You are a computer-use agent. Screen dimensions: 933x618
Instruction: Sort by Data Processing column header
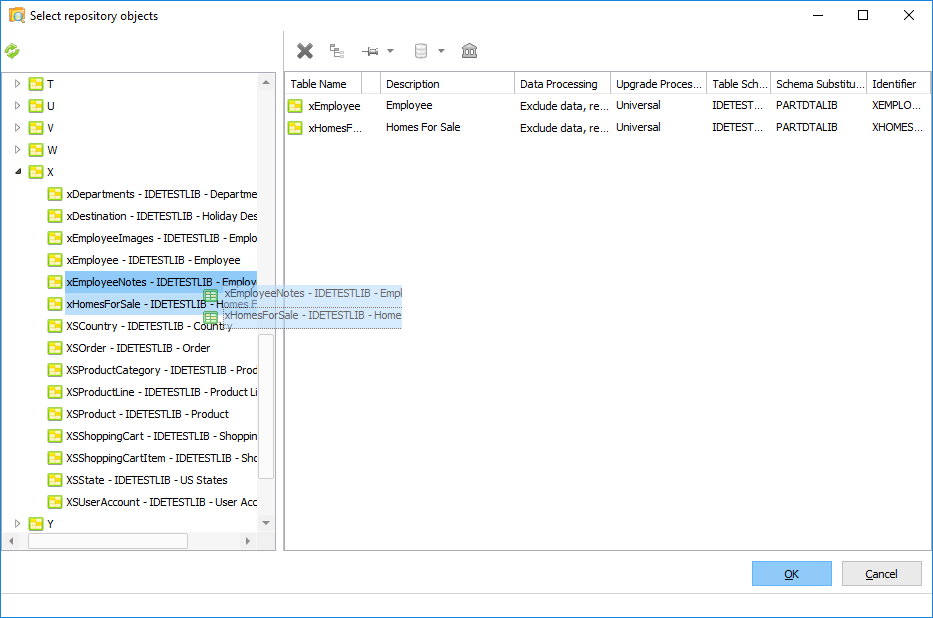[x=562, y=84]
